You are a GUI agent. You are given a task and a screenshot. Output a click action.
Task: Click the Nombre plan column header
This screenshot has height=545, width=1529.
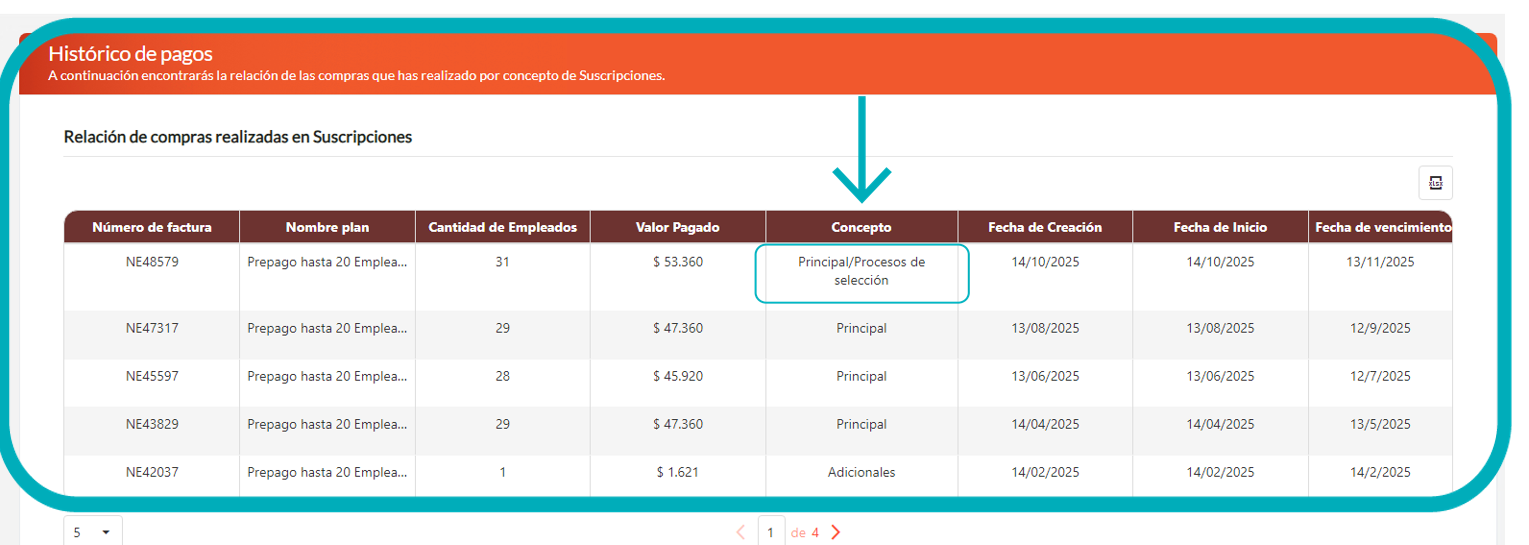pos(327,227)
